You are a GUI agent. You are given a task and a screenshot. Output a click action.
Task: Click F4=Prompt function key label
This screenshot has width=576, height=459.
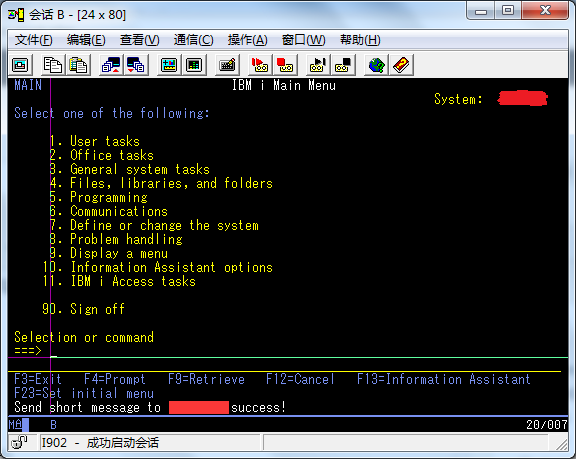(115, 379)
